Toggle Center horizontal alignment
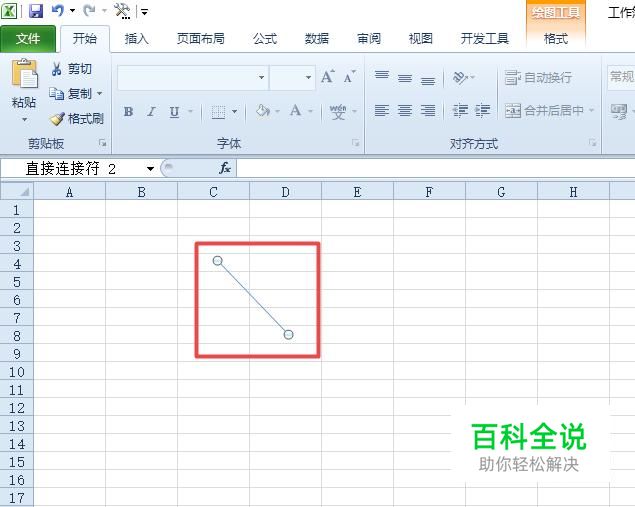Viewport: 635px width, 507px height. (405, 110)
